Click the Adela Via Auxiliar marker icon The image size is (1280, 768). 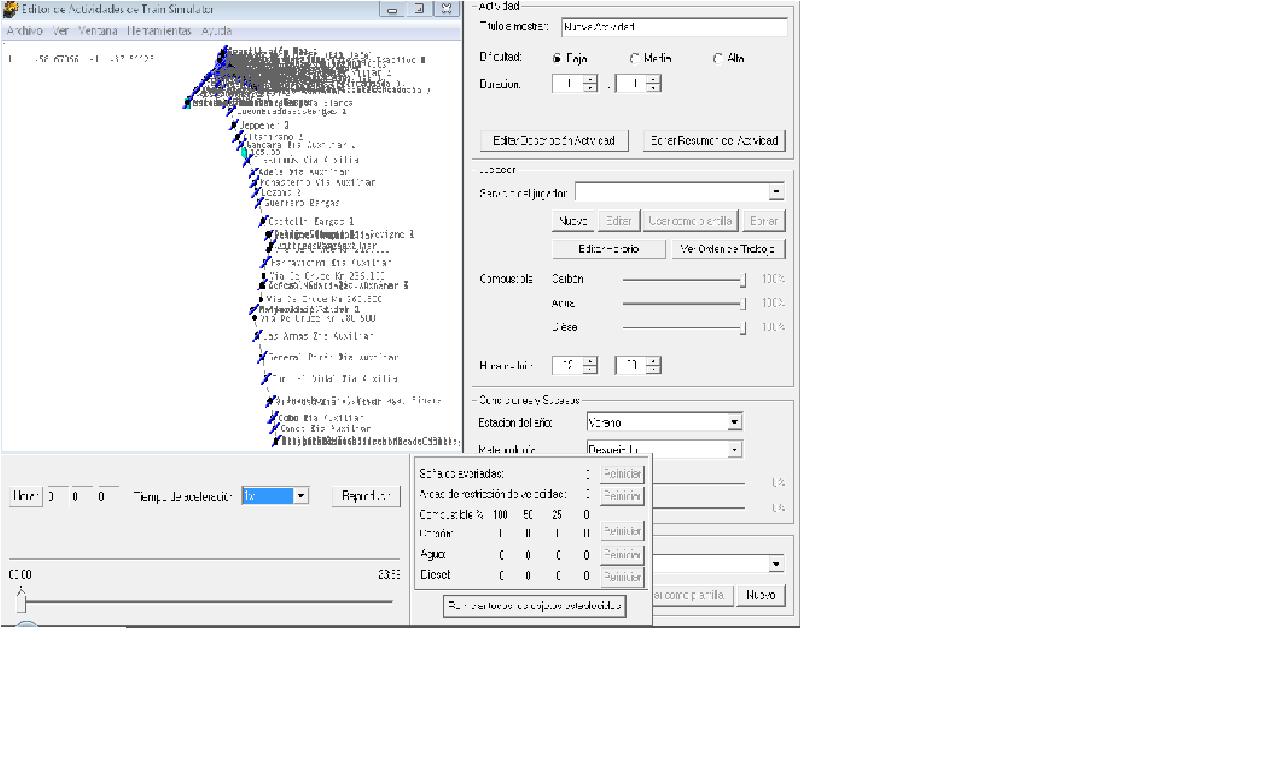(253, 173)
